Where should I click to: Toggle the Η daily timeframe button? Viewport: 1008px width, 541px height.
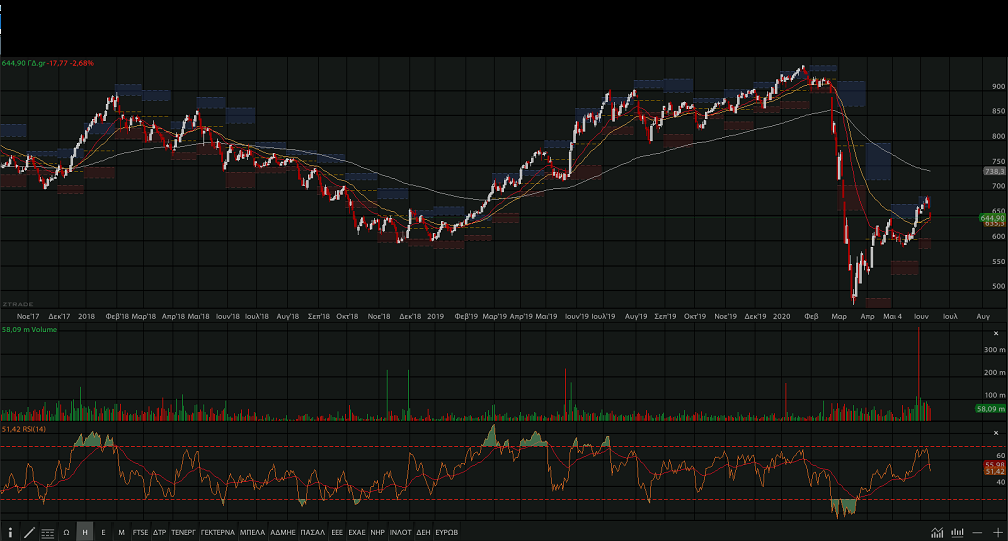click(85, 532)
